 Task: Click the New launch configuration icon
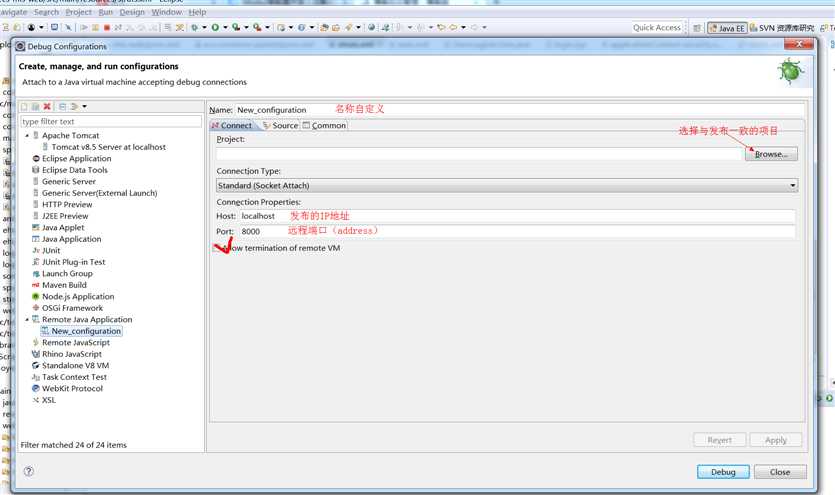[24, 107]
